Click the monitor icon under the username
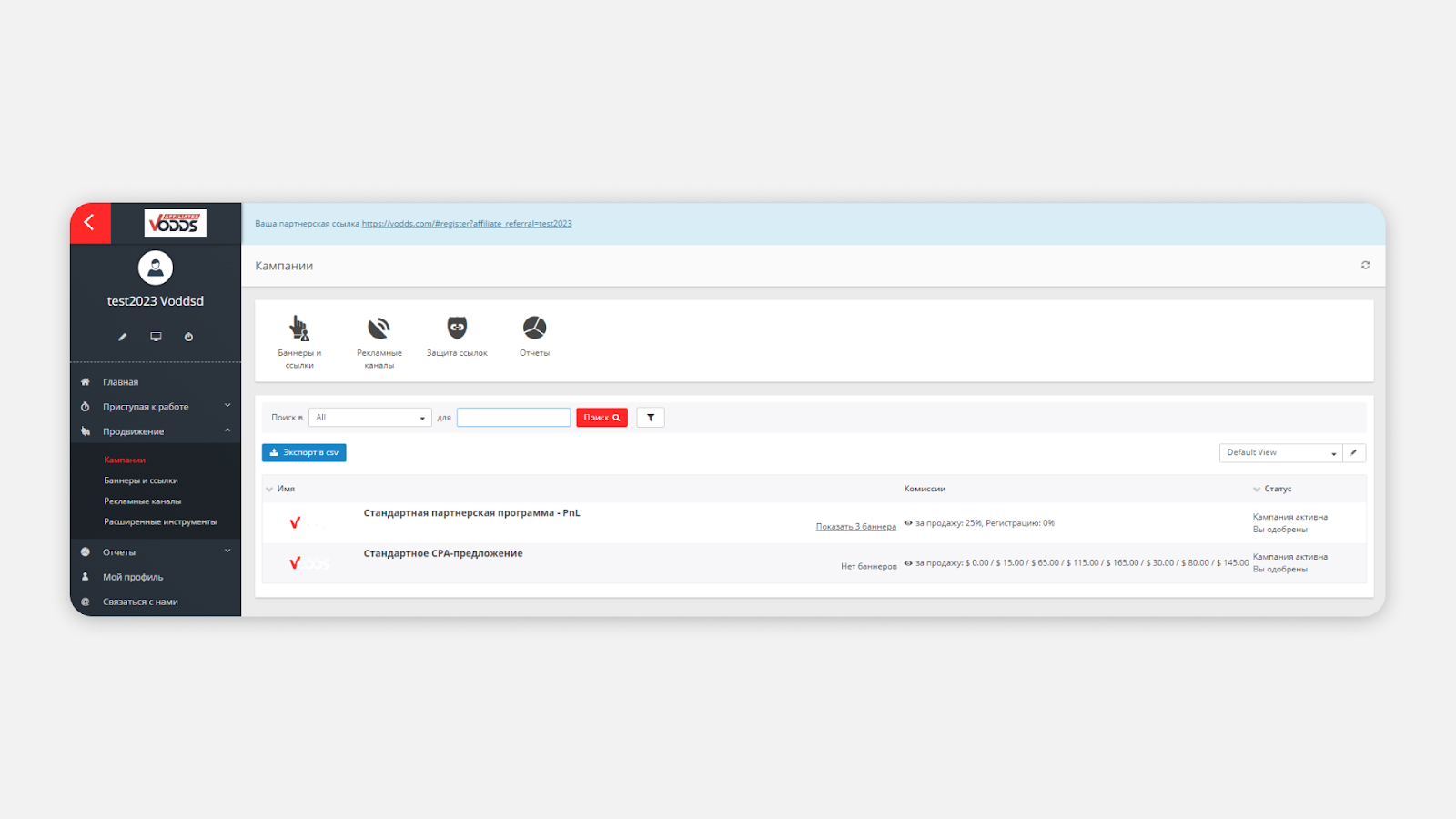This screenshot has width=1456, height=819. pyautogui.click(x=156, y=337)
